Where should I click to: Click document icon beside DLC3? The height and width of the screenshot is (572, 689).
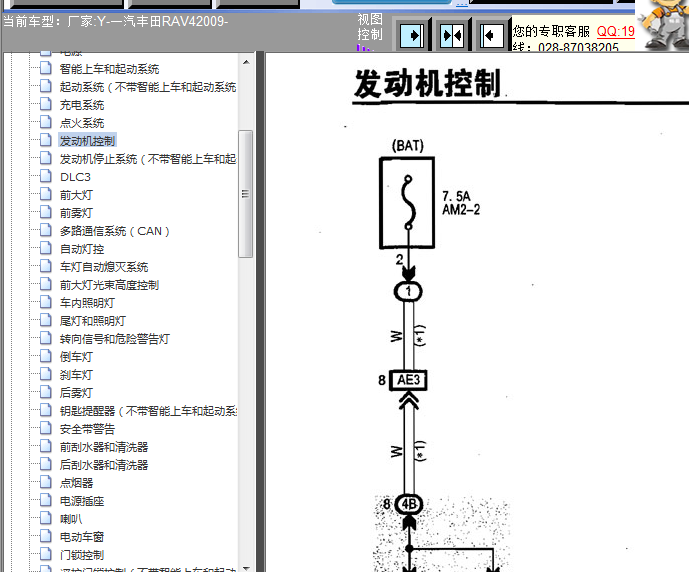[46, 176]
